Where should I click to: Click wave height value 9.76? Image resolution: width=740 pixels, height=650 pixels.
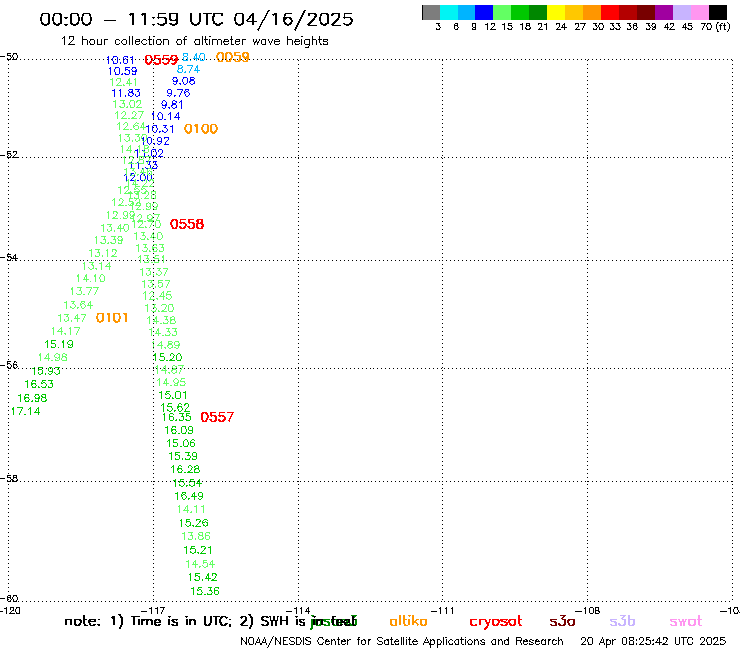click(178, 93)
